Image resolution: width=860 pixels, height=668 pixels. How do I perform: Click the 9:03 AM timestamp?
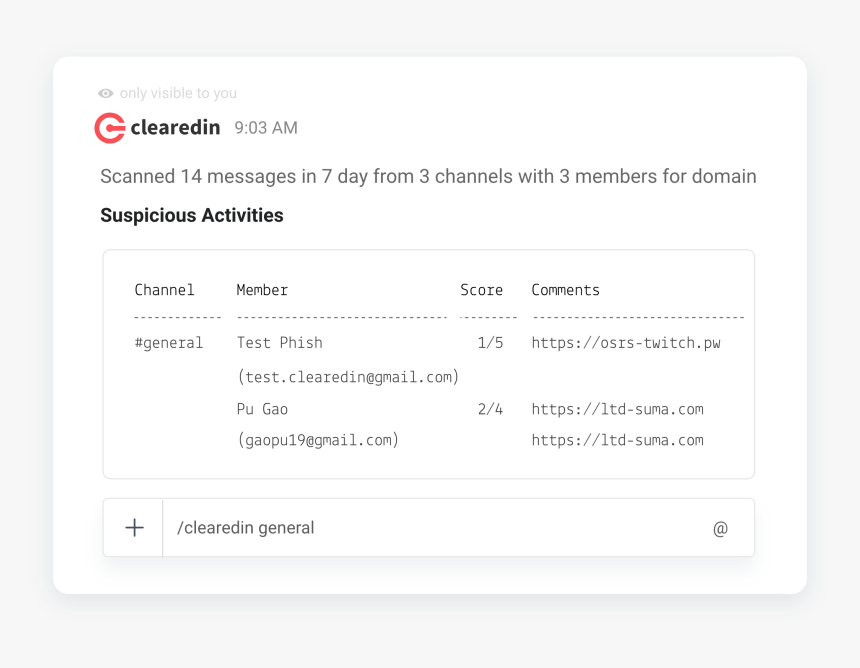pyautogui.click(x=266, y=128)
